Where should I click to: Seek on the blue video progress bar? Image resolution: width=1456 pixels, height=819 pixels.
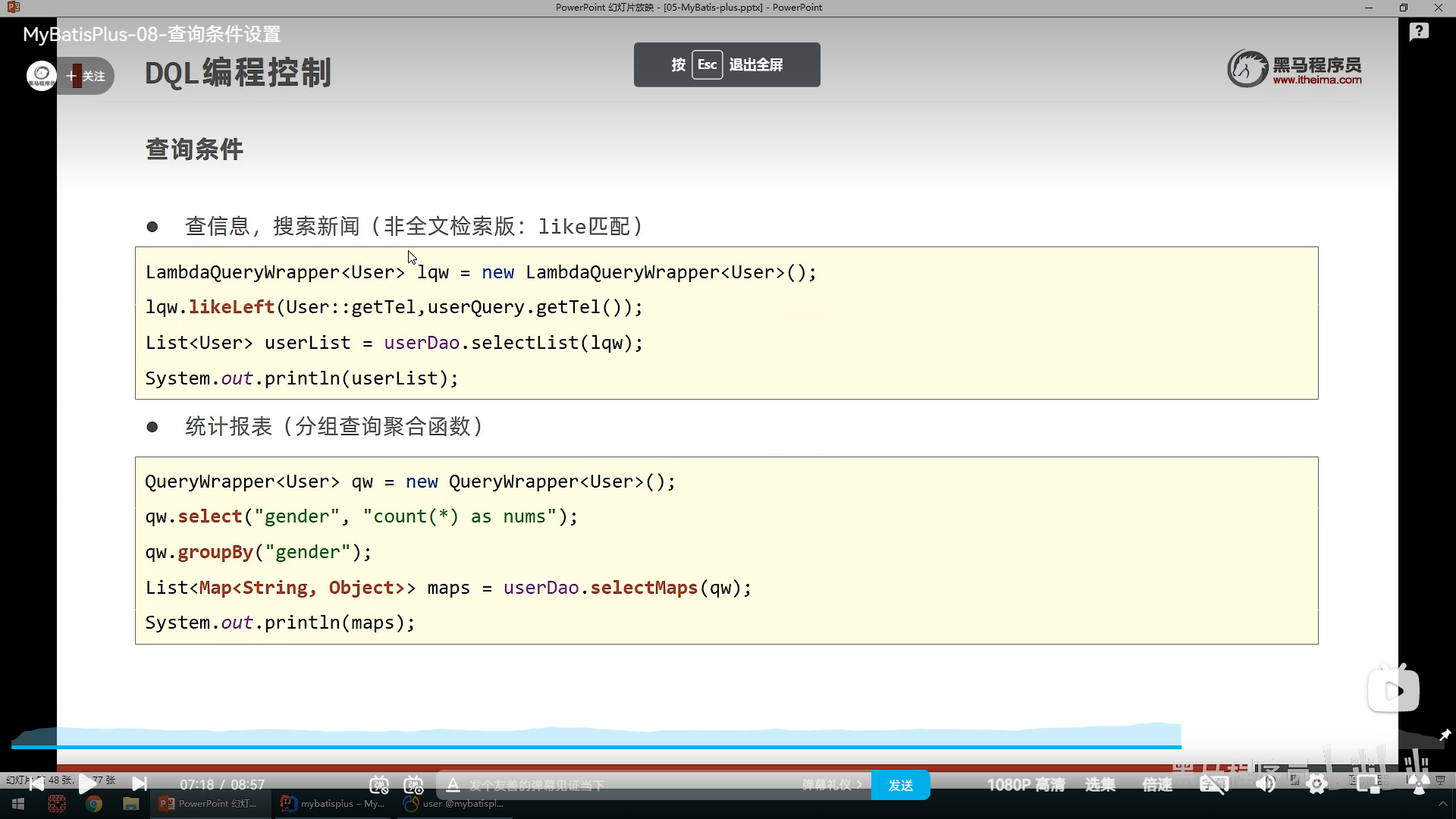click(x=607, y=747)
